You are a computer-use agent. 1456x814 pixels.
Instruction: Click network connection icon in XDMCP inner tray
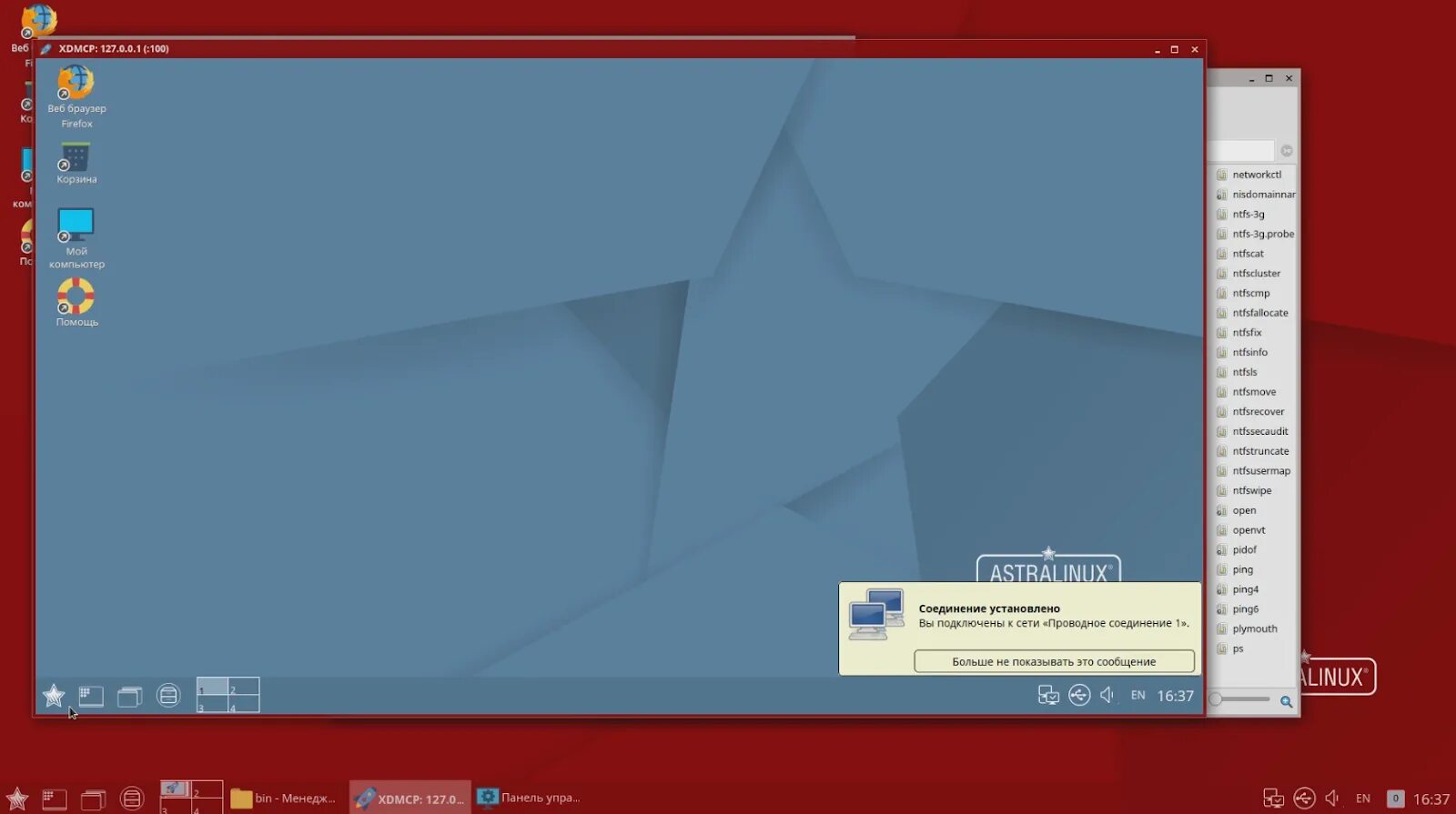[x=1048, y=696]
